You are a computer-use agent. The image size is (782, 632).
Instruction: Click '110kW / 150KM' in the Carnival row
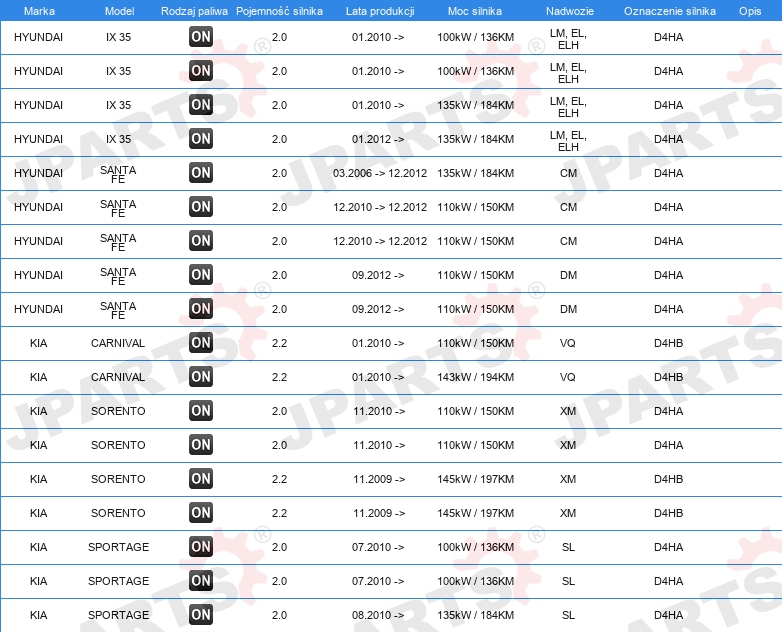click(475, 343)
